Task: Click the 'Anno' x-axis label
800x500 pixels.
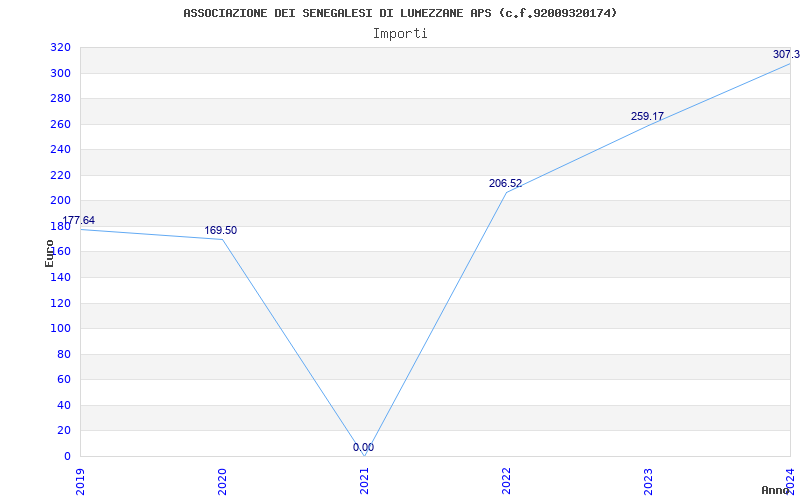Action: (x=775, y=490)
